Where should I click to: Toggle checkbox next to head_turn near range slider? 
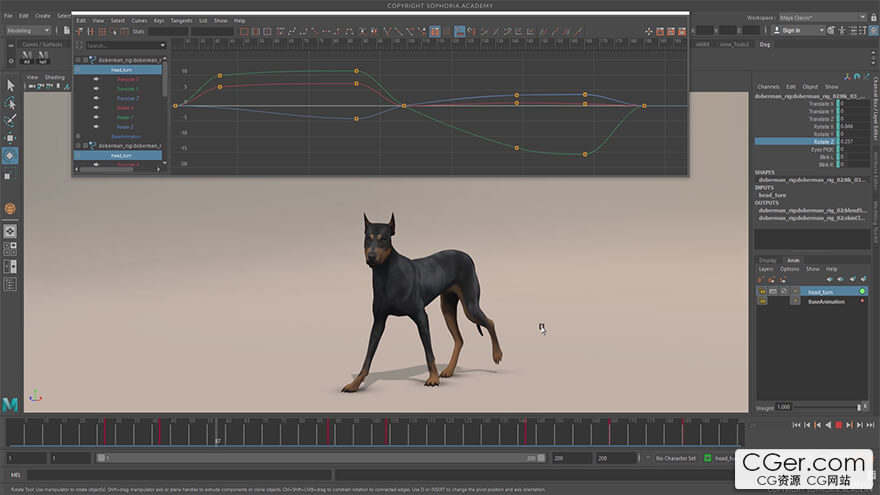pos(708,458)
